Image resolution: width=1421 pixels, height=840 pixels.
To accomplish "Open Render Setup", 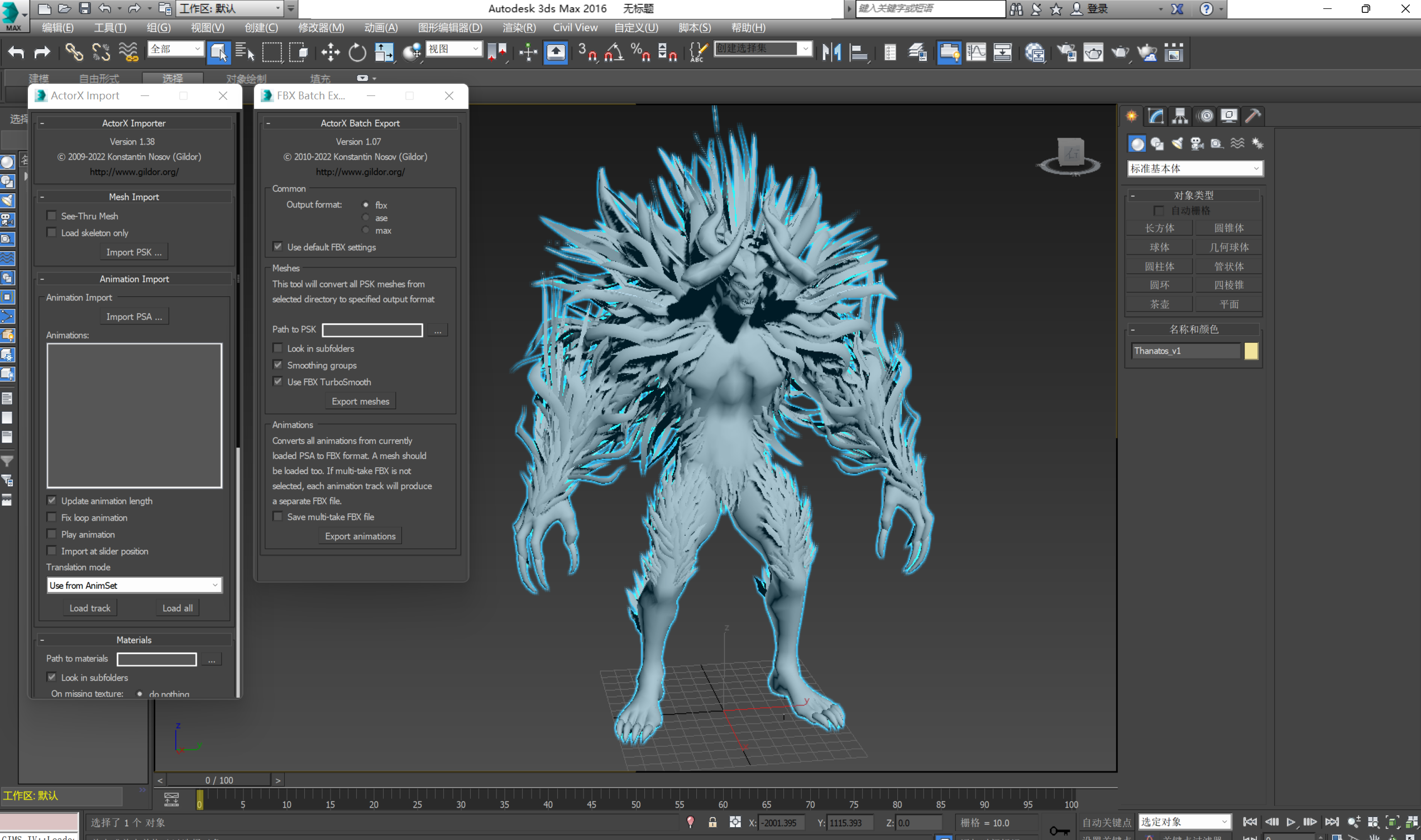I will [1066, 52].
